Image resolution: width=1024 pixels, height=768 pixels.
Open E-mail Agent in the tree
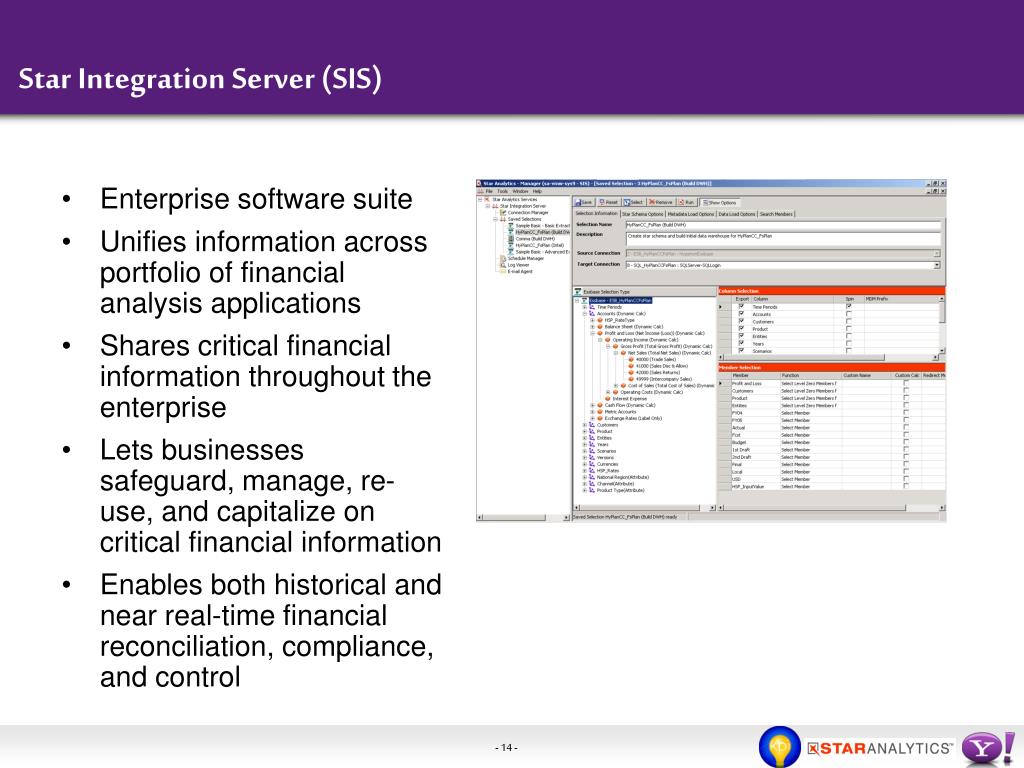click(520, 271)
